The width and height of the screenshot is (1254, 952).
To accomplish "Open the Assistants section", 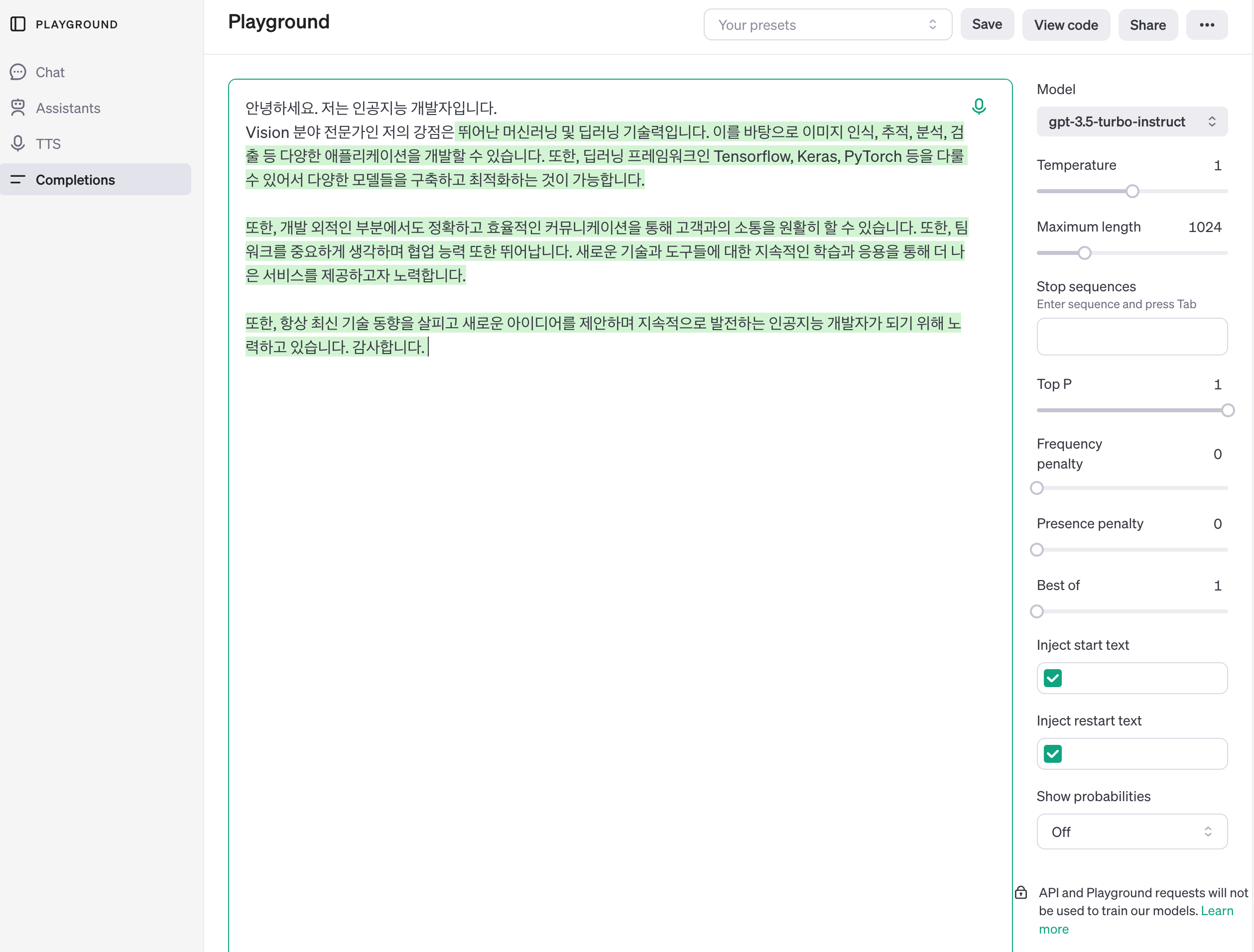I will tap(68, 108).
